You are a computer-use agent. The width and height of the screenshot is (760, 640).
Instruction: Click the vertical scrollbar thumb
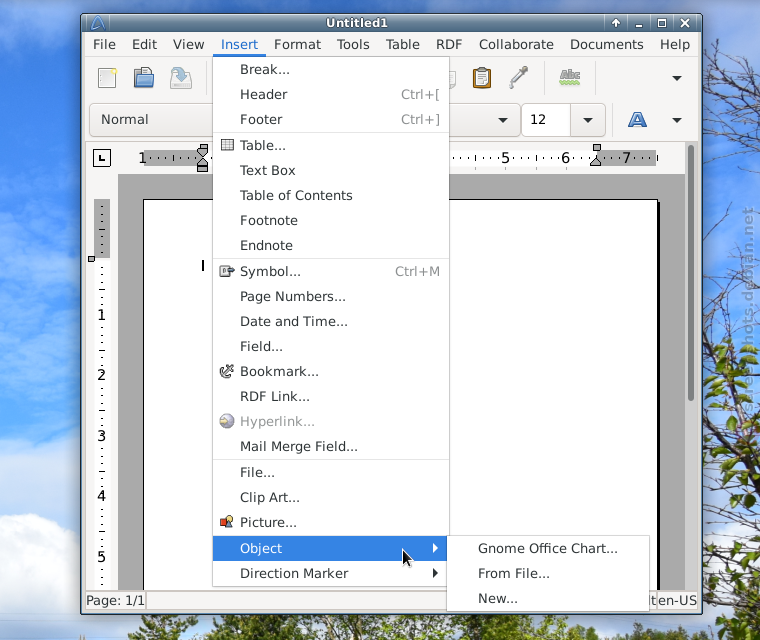point(691,273)
